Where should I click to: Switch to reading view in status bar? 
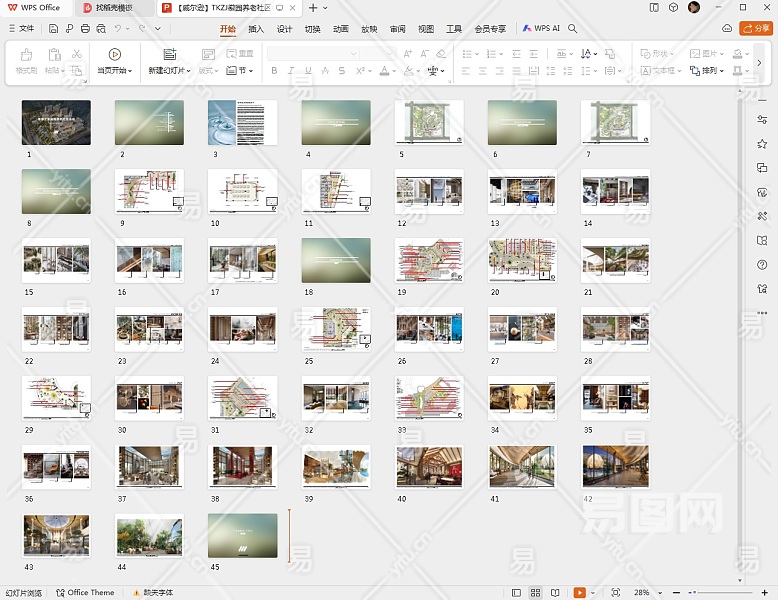pos(555,593)
